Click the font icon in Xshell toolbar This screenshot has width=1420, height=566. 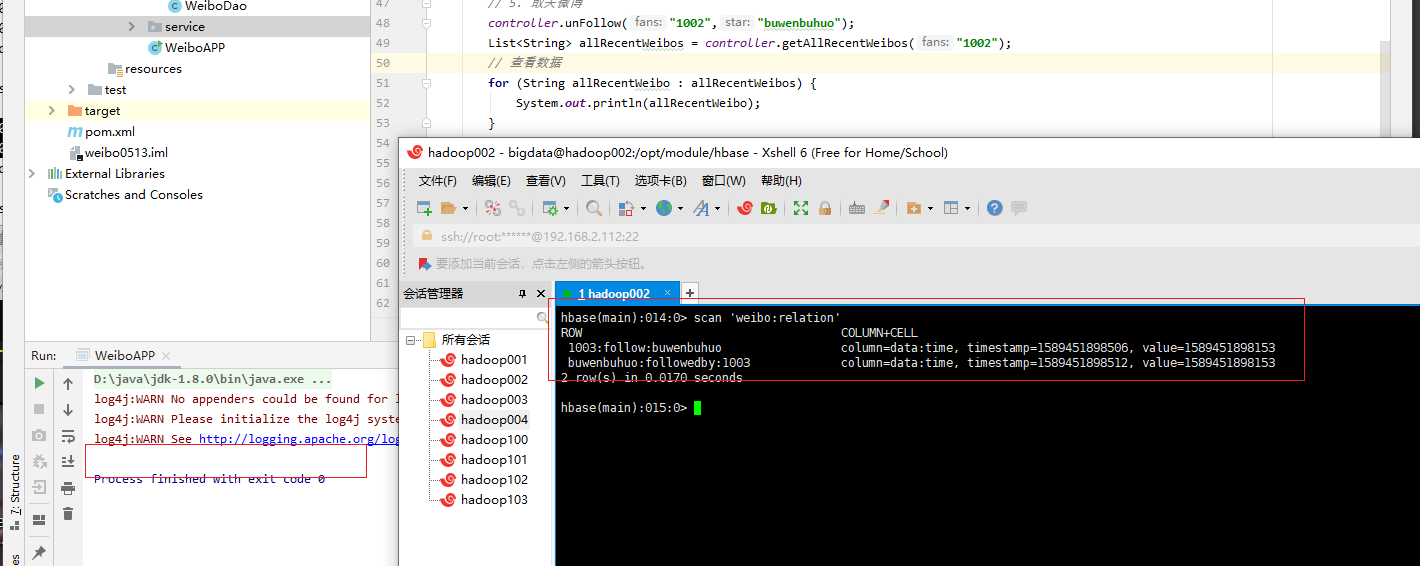pos(701,208)
